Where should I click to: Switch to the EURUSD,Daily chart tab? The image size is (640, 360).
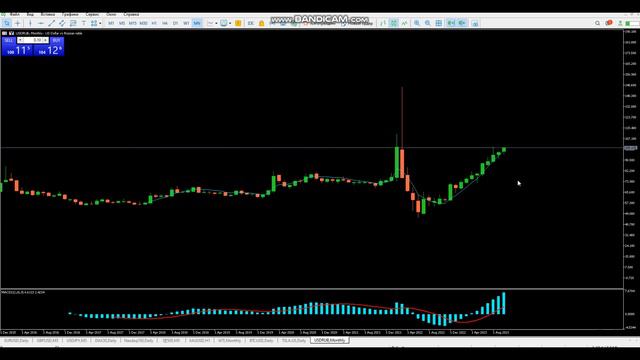(16, 340)
